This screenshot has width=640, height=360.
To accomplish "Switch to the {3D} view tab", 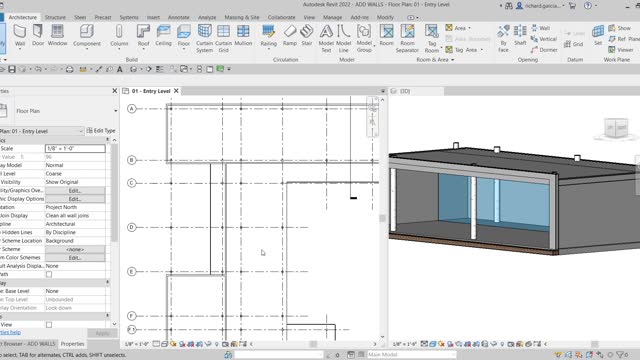I will [405, 91].
